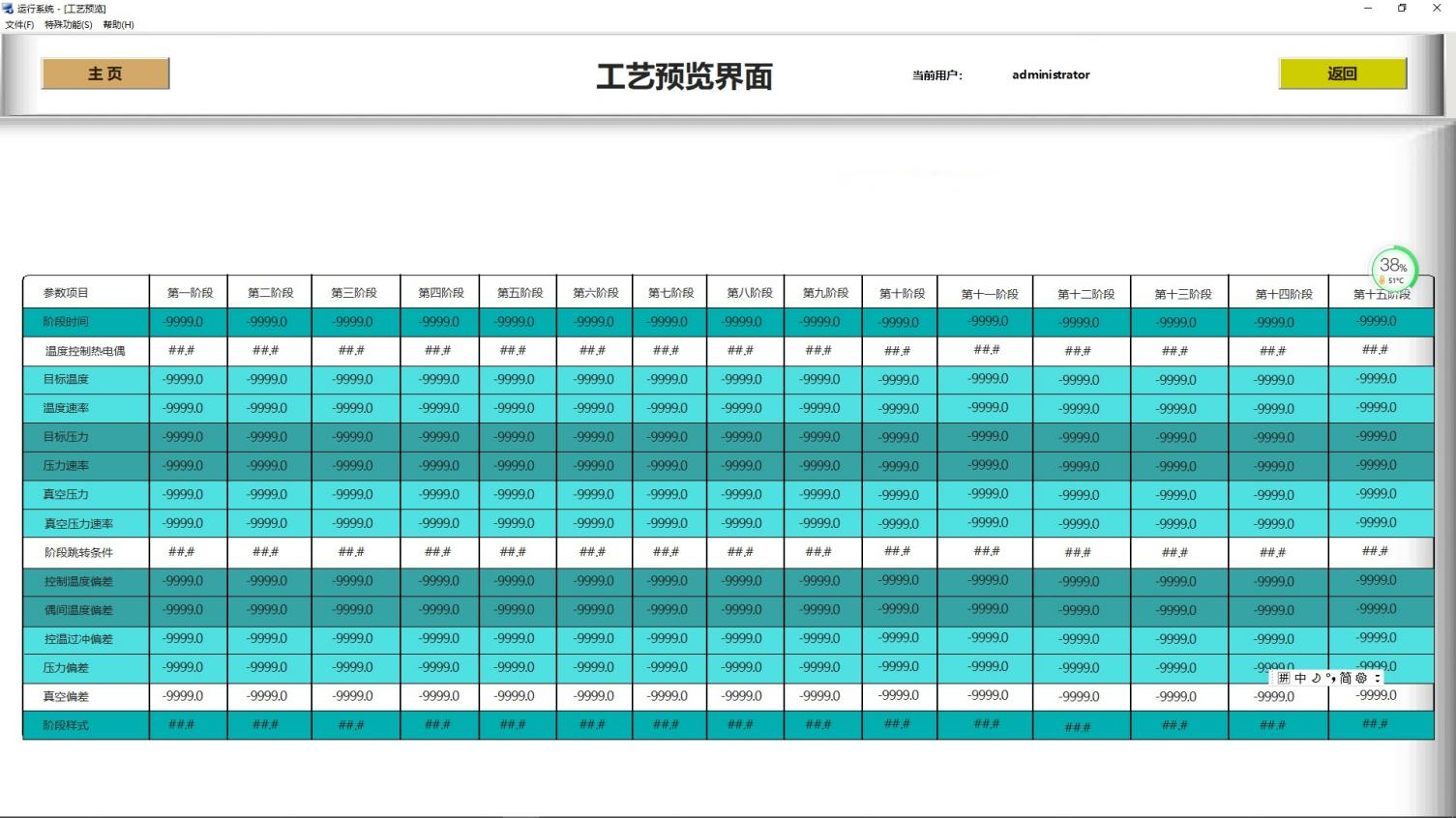Click the 主页 button

tap(104, 73)
